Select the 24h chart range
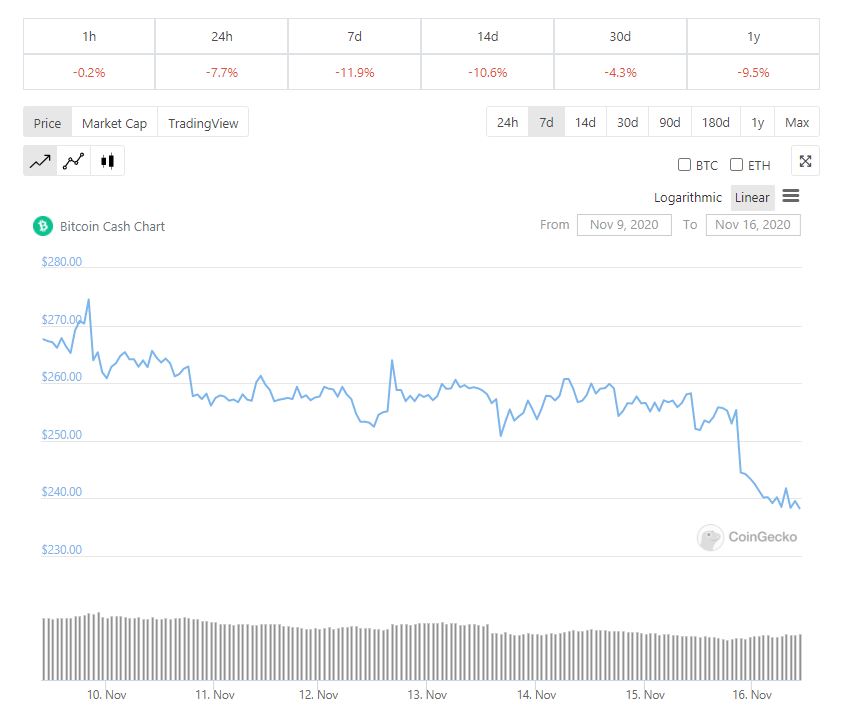844x720 pixels. [x=508, y=122]
